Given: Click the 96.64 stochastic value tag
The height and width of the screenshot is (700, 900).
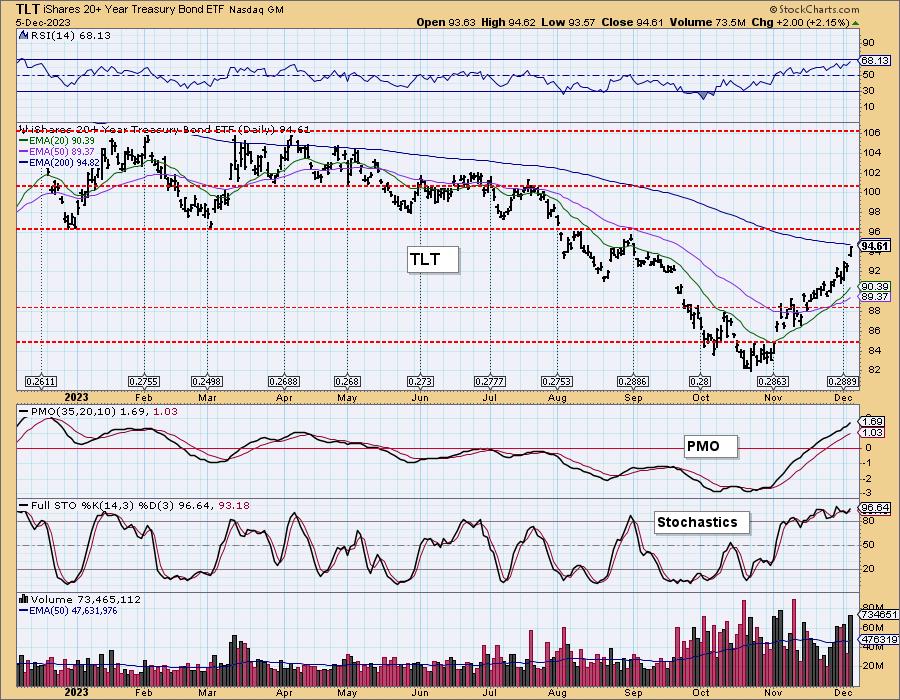Looking at the screenshot, I should pyautogui.click(x=875, y=508).
